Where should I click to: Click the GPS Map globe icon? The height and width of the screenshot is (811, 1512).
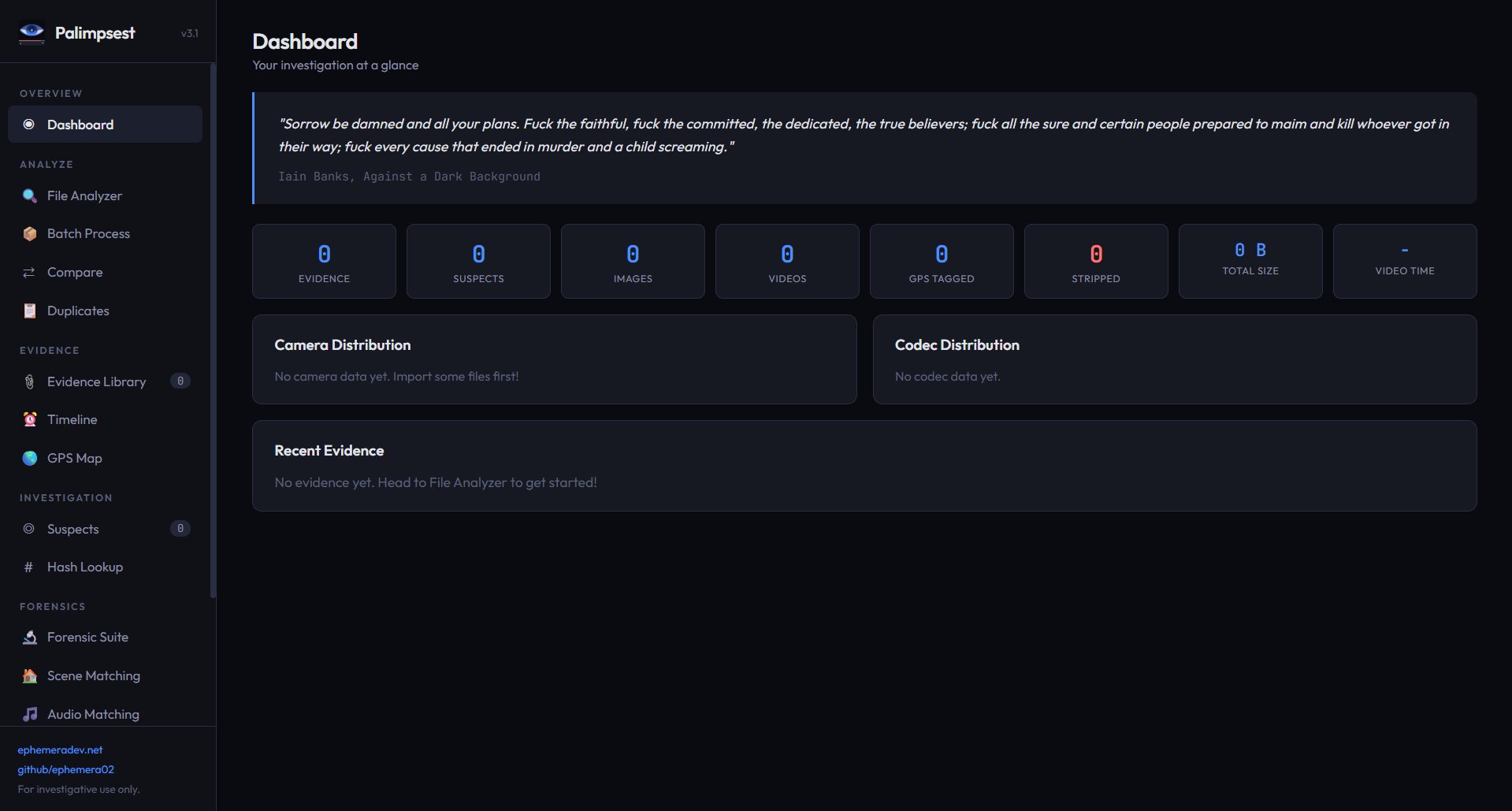pyautogui.click(x=30, y=459)
